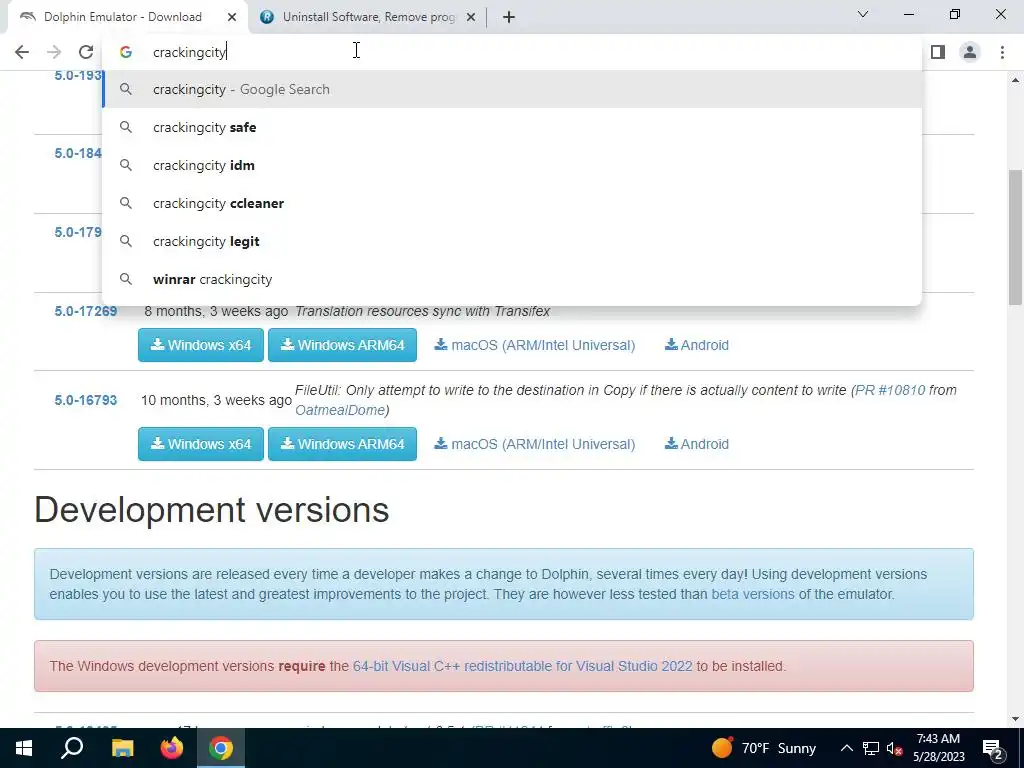Screen dimensions: 1024x768
Task: Open the notification center icon
Action: [x=992, y=749]
